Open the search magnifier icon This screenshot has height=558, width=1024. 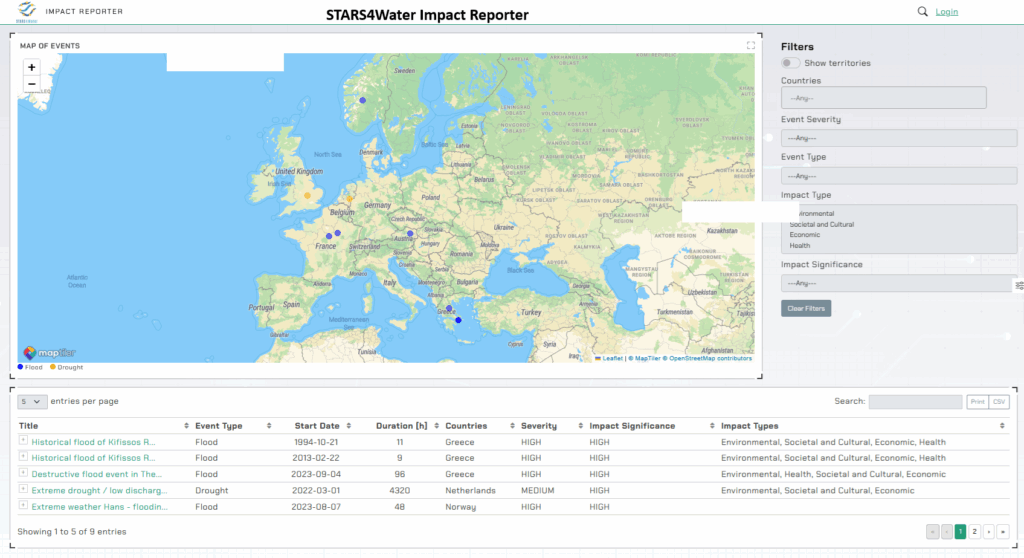point(922,12)
